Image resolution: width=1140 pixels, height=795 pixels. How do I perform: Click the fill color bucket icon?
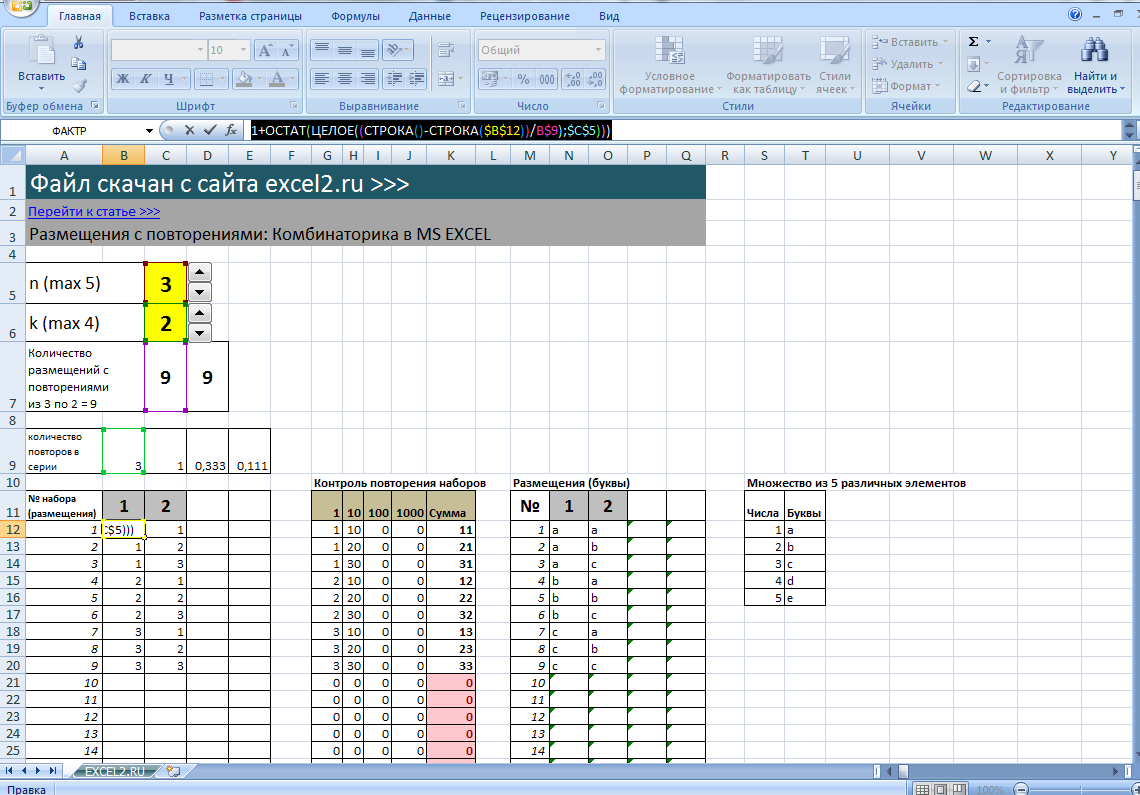coord(245,79)
